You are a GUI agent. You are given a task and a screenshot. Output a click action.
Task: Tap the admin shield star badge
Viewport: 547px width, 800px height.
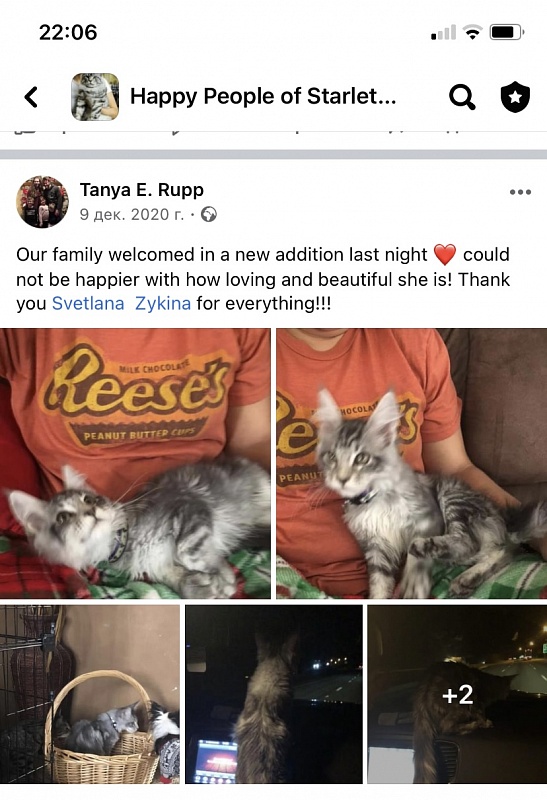[x=515, y=97]
